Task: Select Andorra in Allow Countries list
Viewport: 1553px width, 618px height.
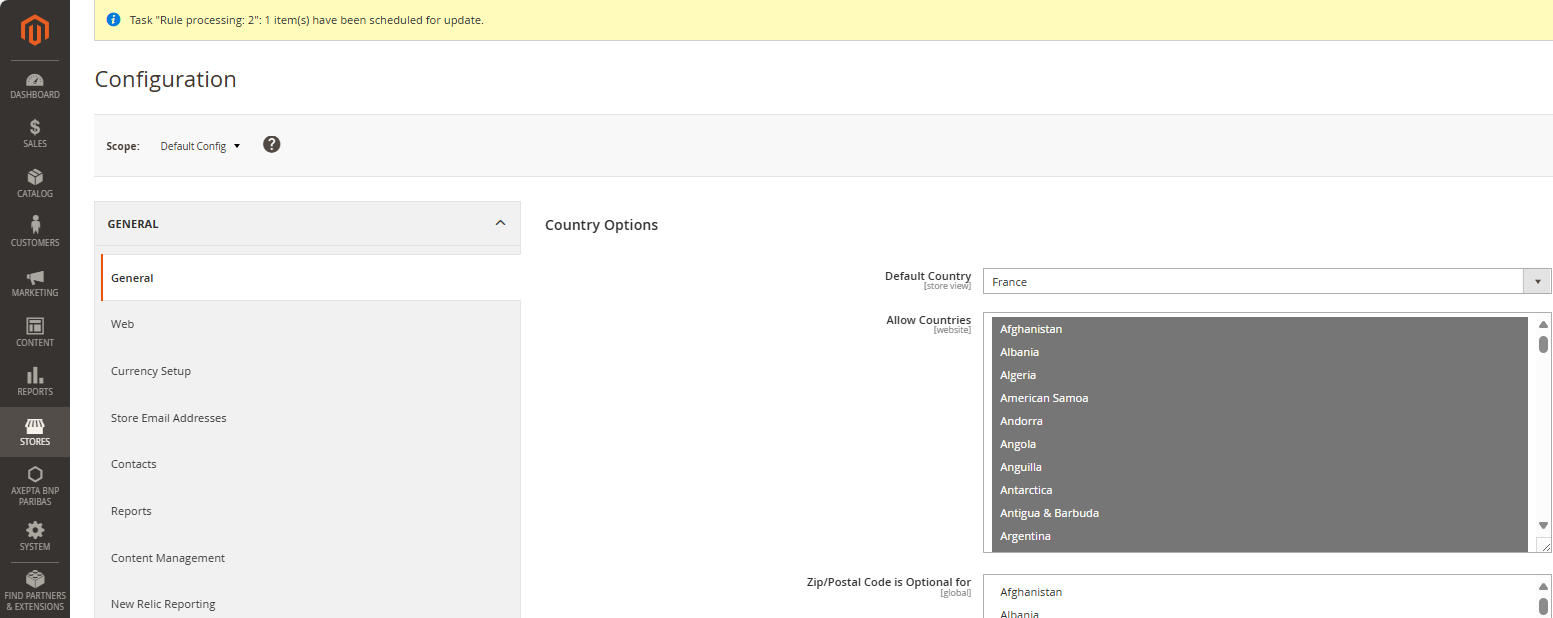Action: pos(1021,421)
